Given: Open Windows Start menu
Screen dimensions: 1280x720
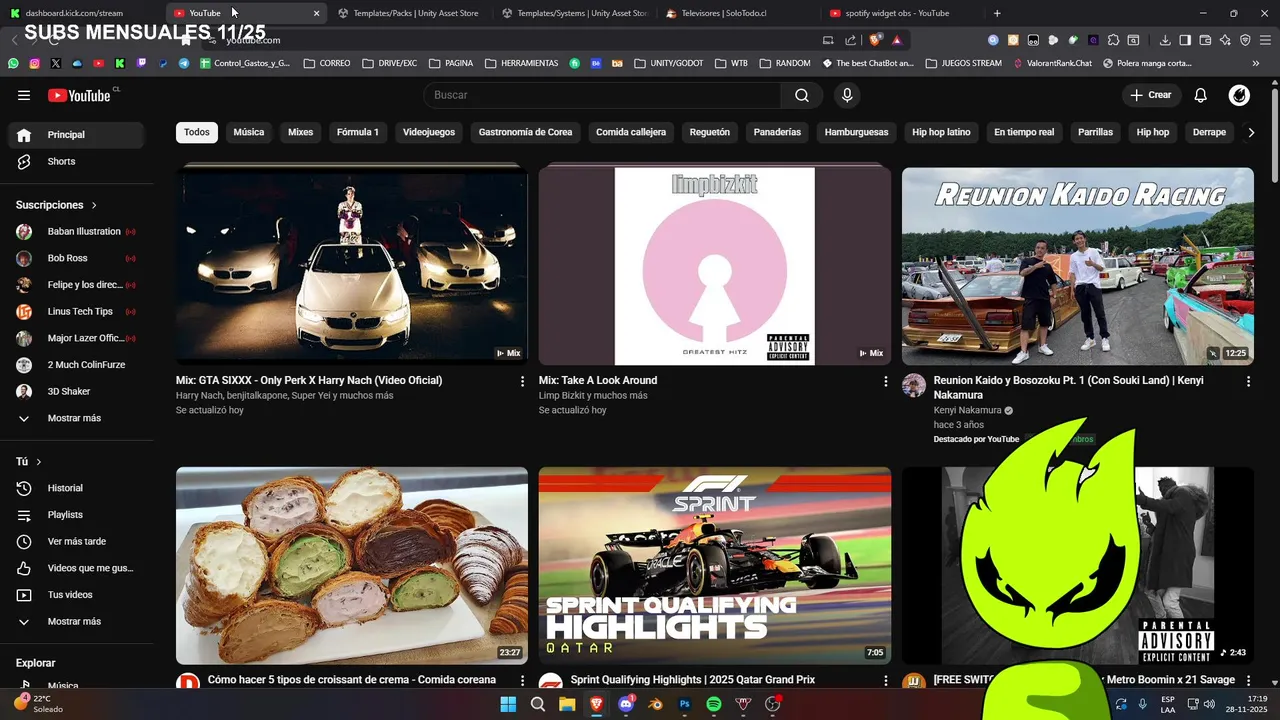Looking at the screenshot, I should (508, 704).
